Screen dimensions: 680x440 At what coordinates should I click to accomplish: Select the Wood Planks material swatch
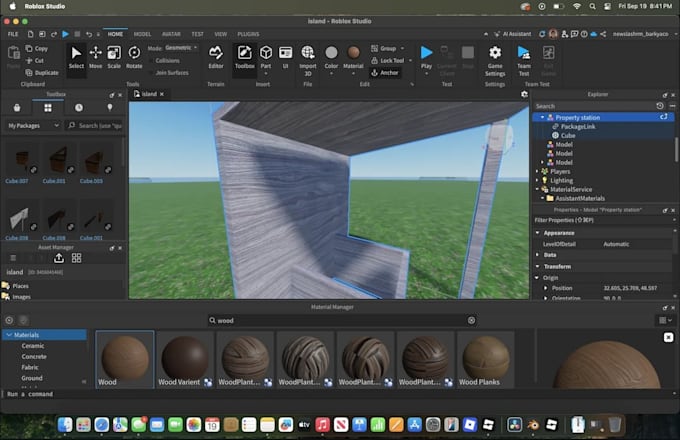pyautogui.click(x=486, y=359)
